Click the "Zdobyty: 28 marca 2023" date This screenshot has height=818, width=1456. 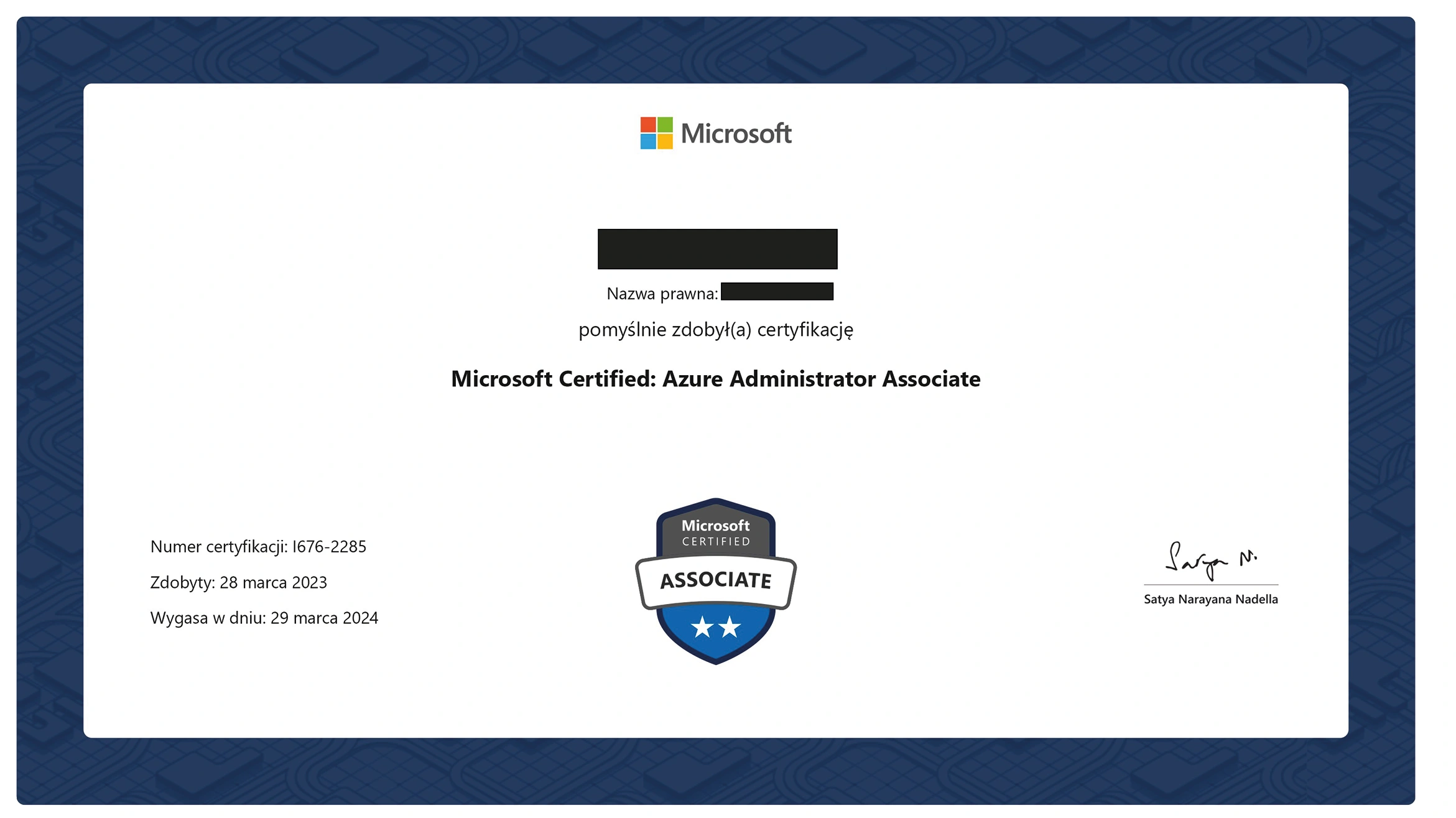coord(238,582)
